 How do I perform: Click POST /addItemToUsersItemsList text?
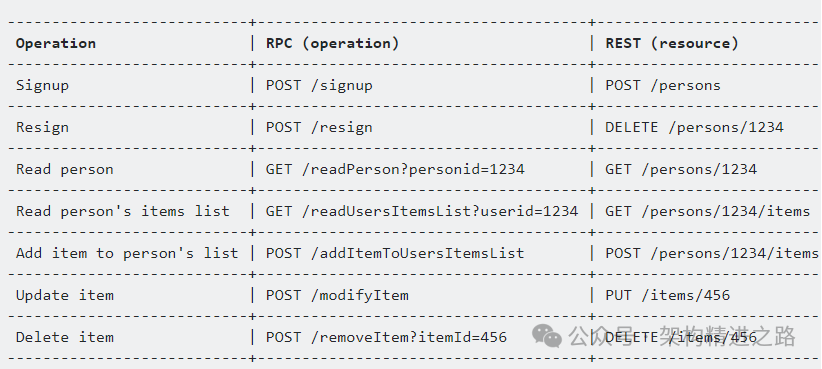(x=395, y=253)
